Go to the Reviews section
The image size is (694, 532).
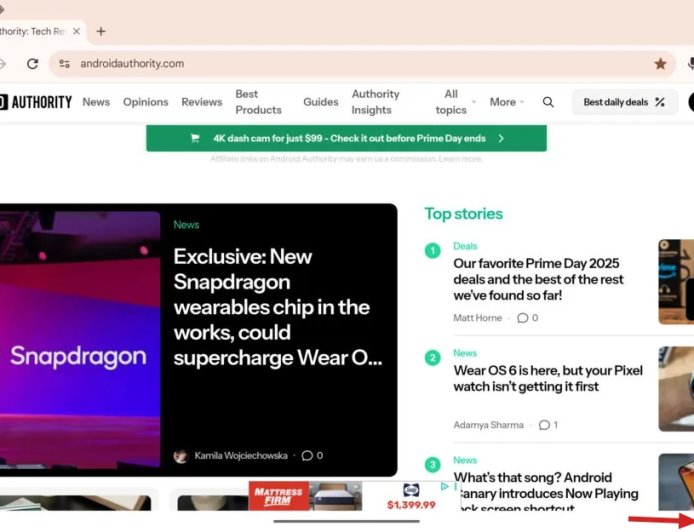click(x=201, y=102)
